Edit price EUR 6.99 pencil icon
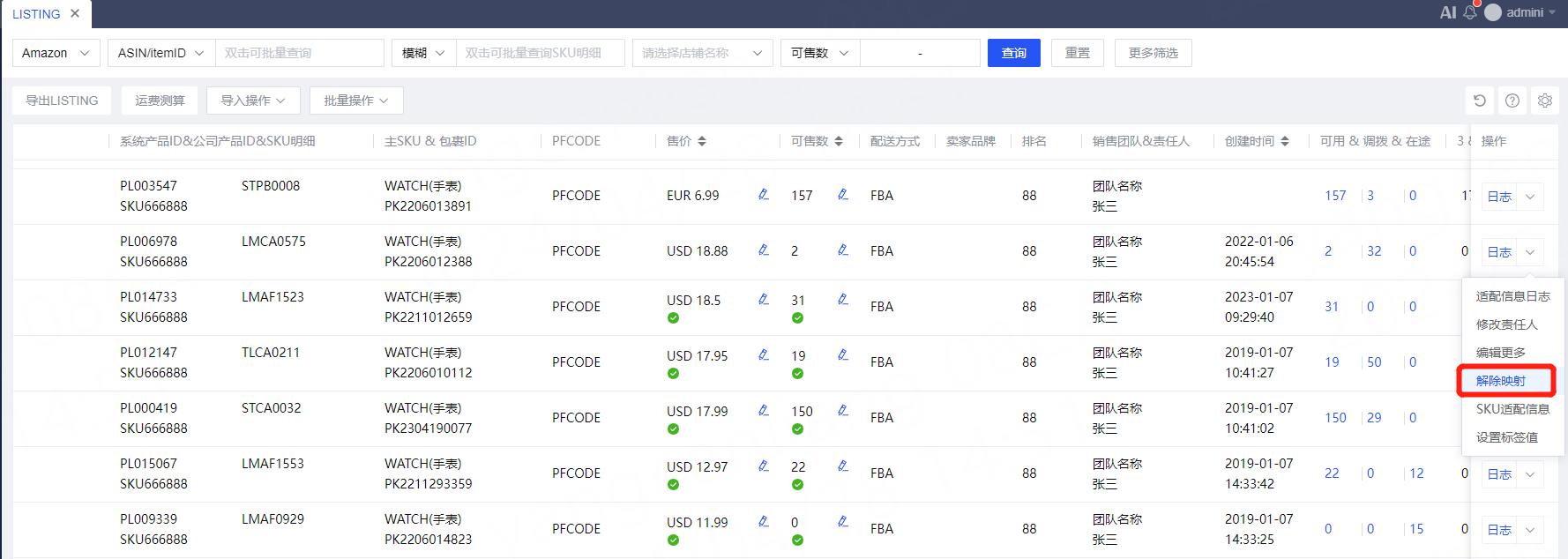 coord(764,195)
